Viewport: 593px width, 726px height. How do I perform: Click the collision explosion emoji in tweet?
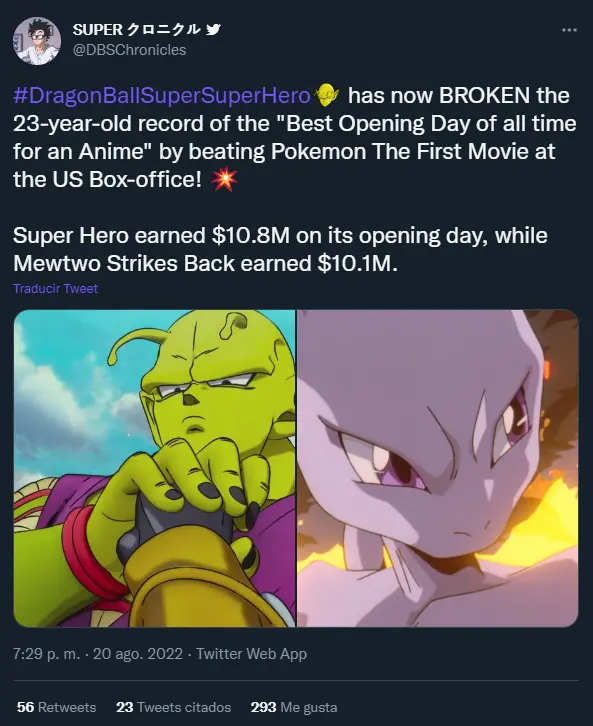coord(224,179)
